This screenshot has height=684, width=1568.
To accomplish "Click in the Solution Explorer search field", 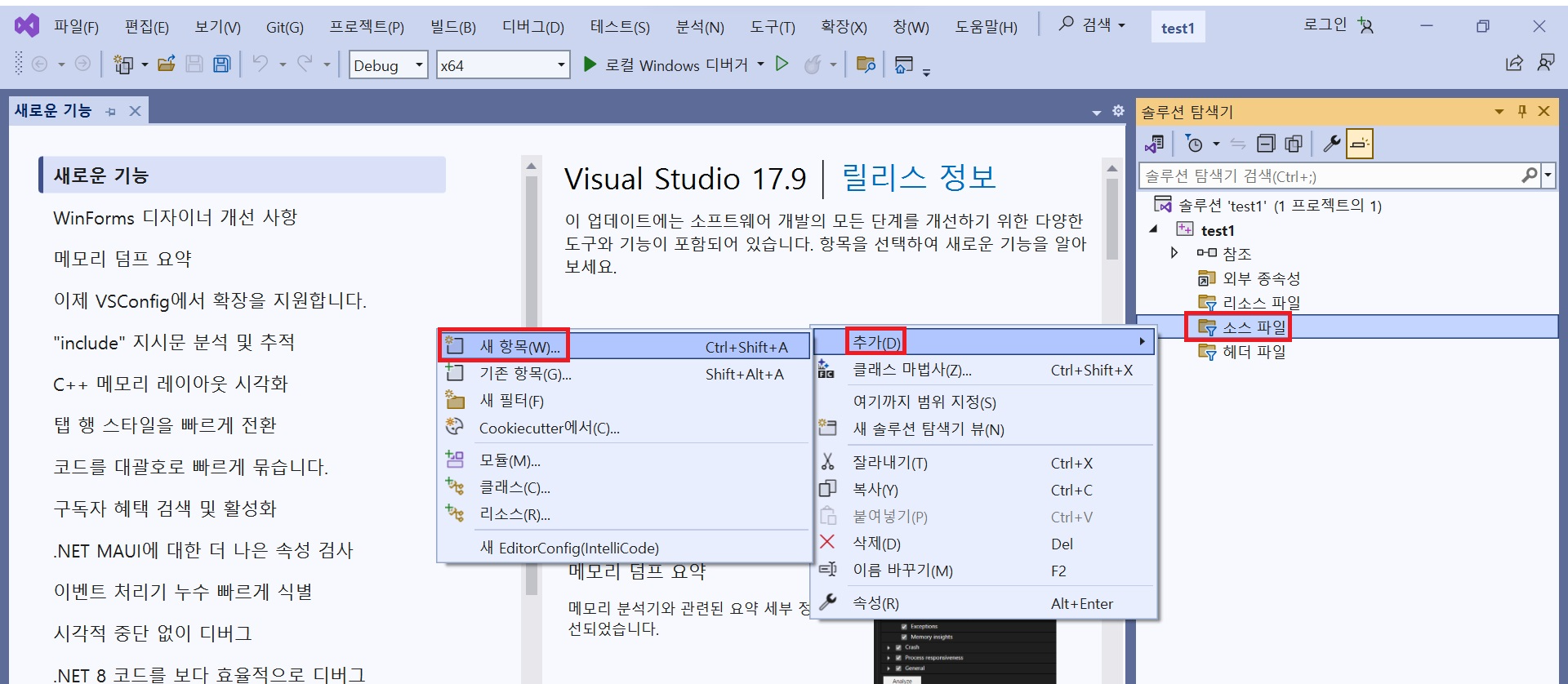I will pos(1331,175).
